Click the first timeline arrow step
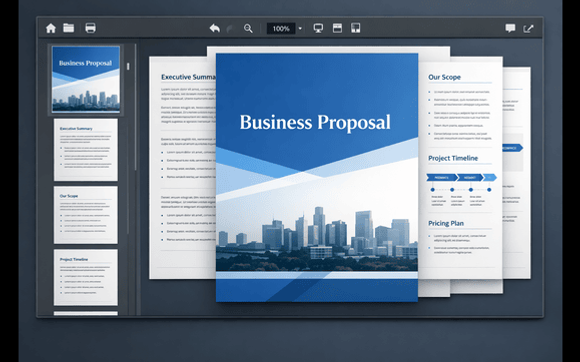Image resolution: width=580 pixels, height=362 pixels. click(x=442, y=177)
